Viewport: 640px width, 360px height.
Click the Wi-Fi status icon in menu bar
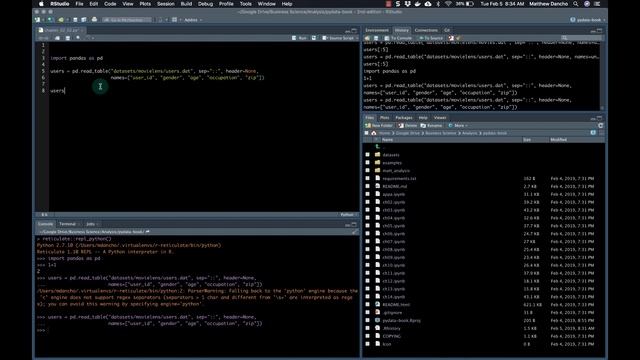click(448, 4)
